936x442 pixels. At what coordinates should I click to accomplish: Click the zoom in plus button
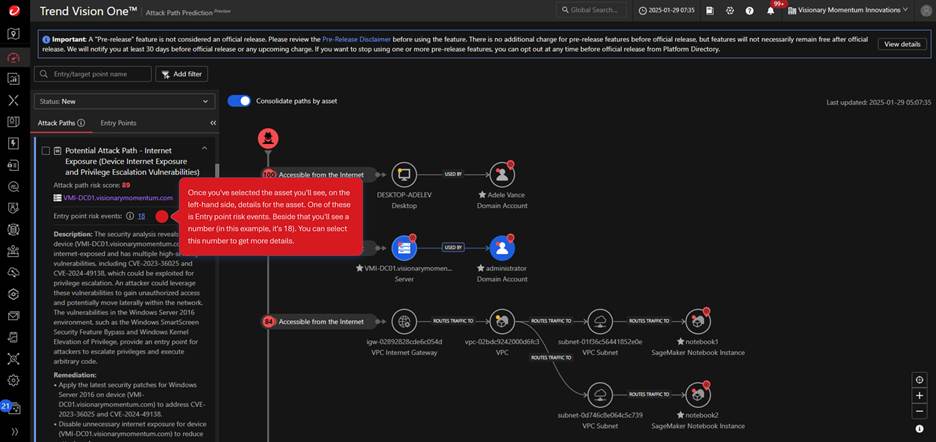(x=919, y=395)
